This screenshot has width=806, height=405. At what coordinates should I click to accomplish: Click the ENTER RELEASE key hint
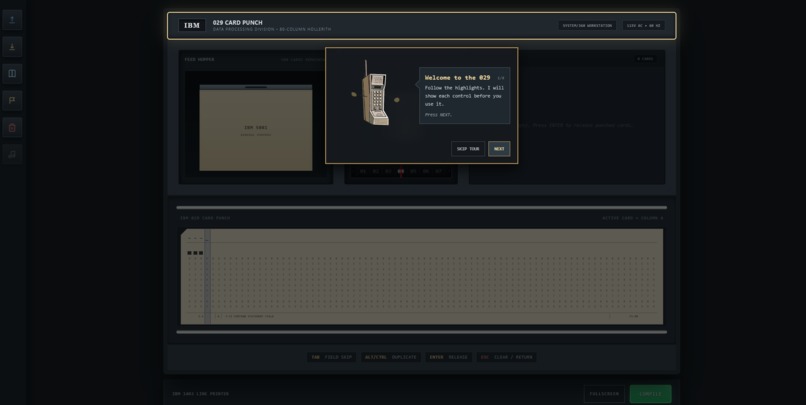click(x=449, y=357)
